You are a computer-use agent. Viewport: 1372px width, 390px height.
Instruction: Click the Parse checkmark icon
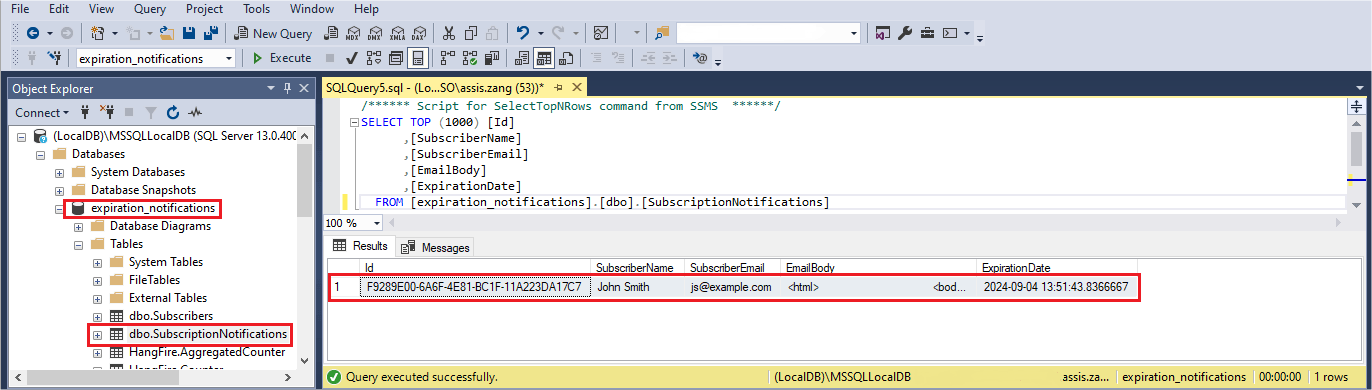pyautogui.click(x=352, y=58)
